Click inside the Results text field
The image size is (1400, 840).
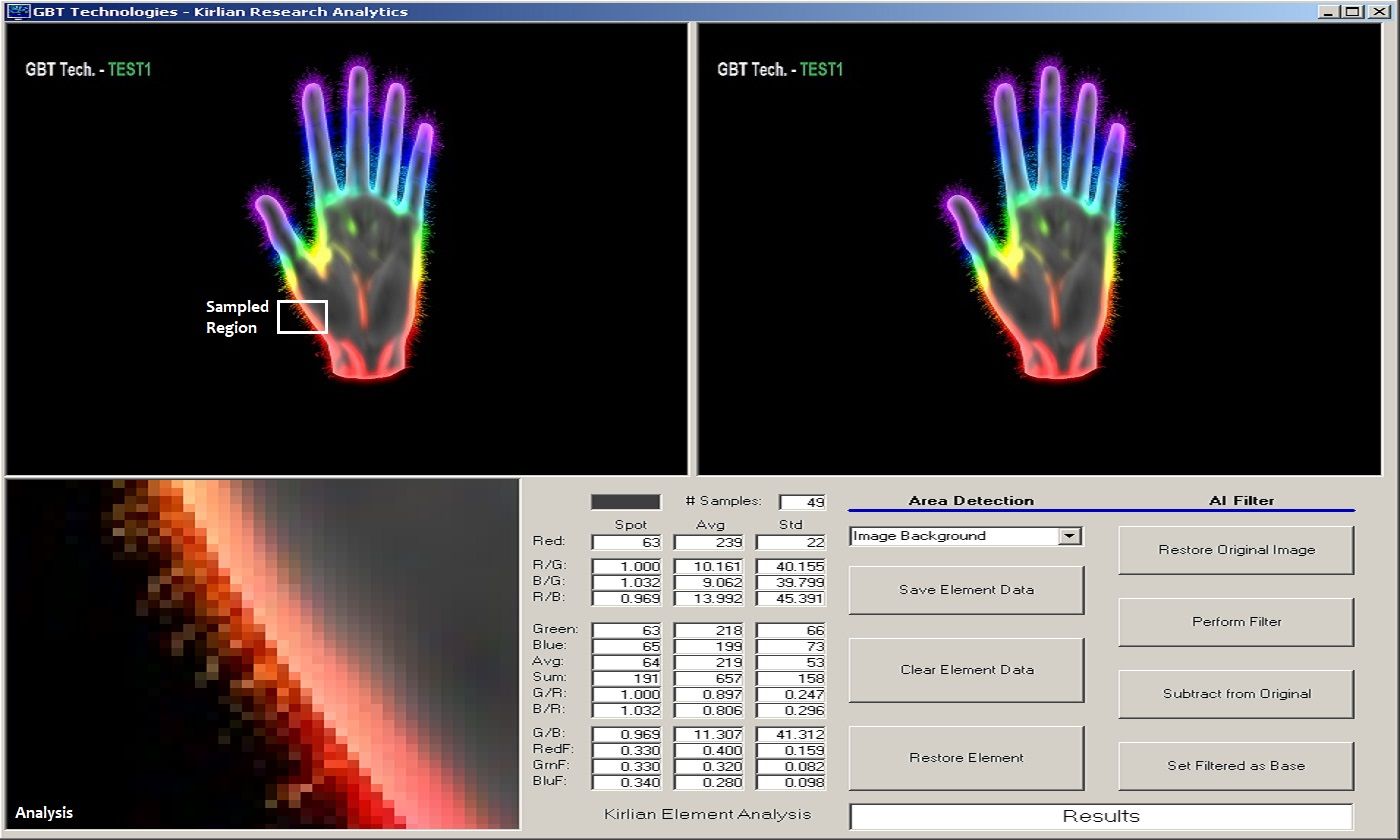pyautogui.click(x=1100, y=816)
